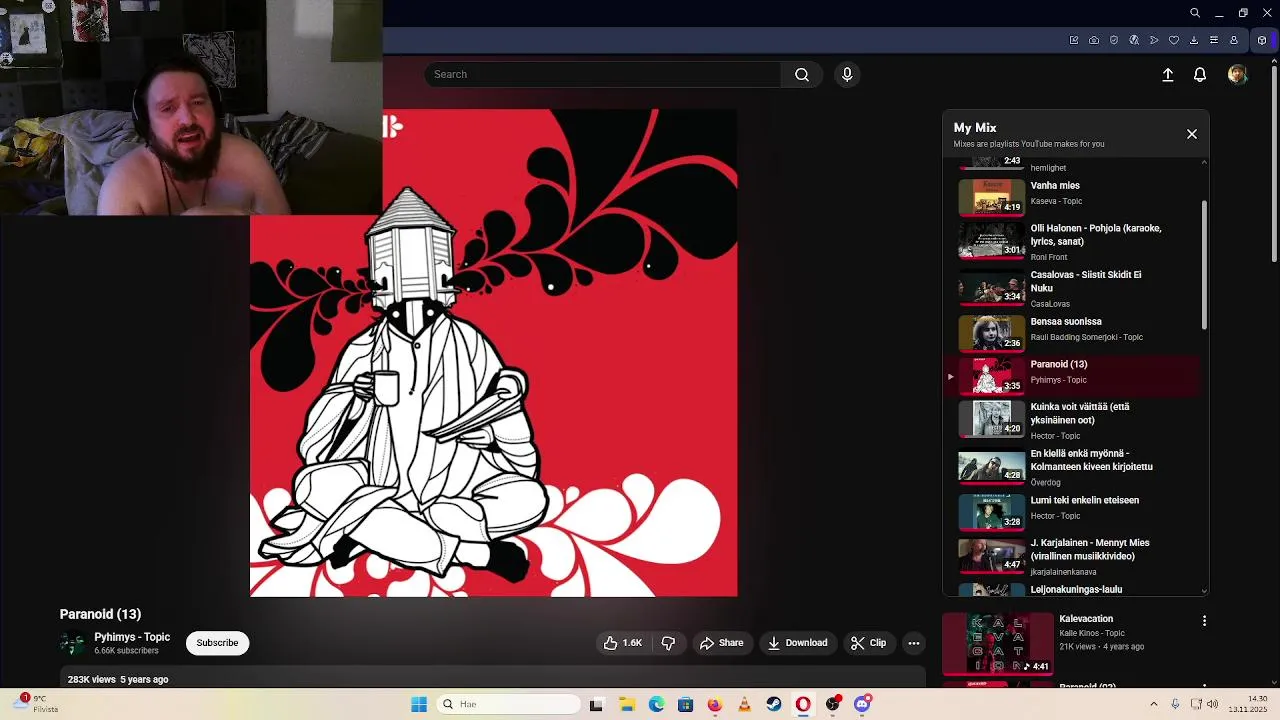
Task: Open Opera edit/pinboard icon in toolbar
Action: click(x=1074, y=40)
